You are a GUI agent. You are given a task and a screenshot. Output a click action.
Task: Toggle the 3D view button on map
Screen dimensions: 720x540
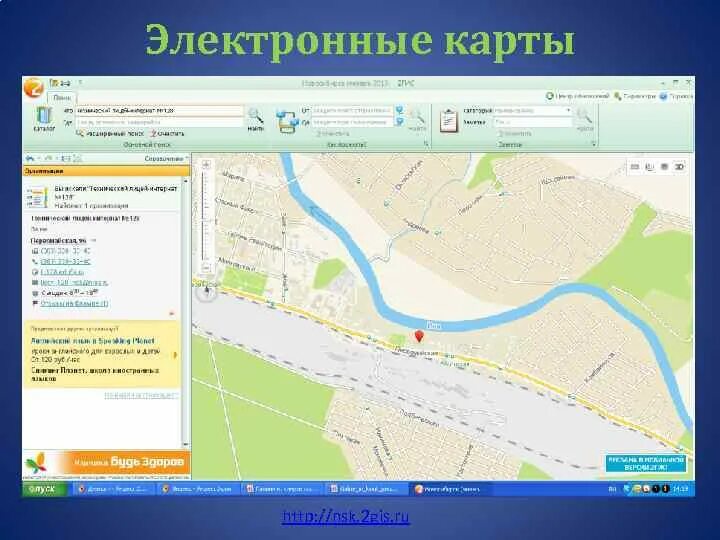click(679, 167)
